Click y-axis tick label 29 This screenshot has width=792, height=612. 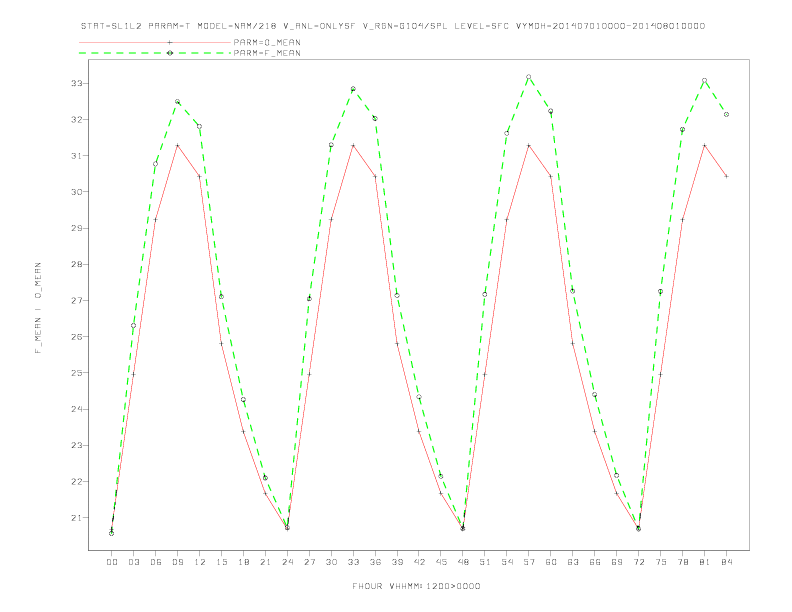77,228
